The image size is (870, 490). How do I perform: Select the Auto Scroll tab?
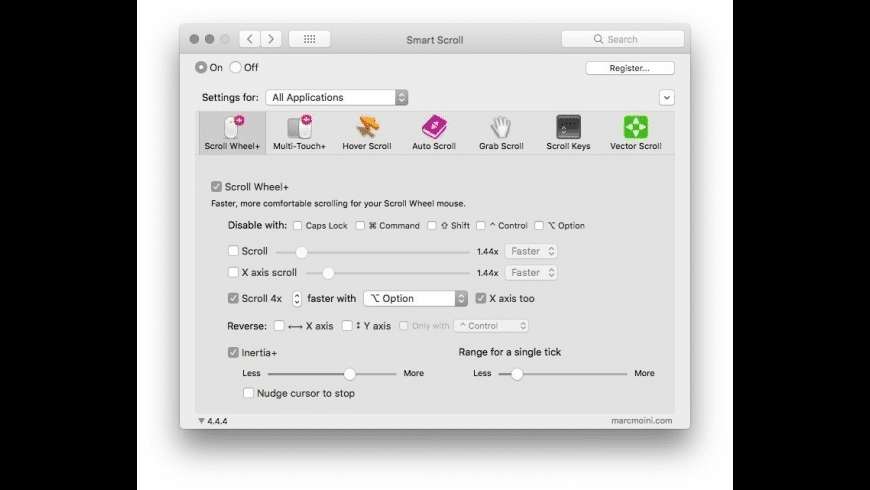pyautogui.click(x=434, y=133)
